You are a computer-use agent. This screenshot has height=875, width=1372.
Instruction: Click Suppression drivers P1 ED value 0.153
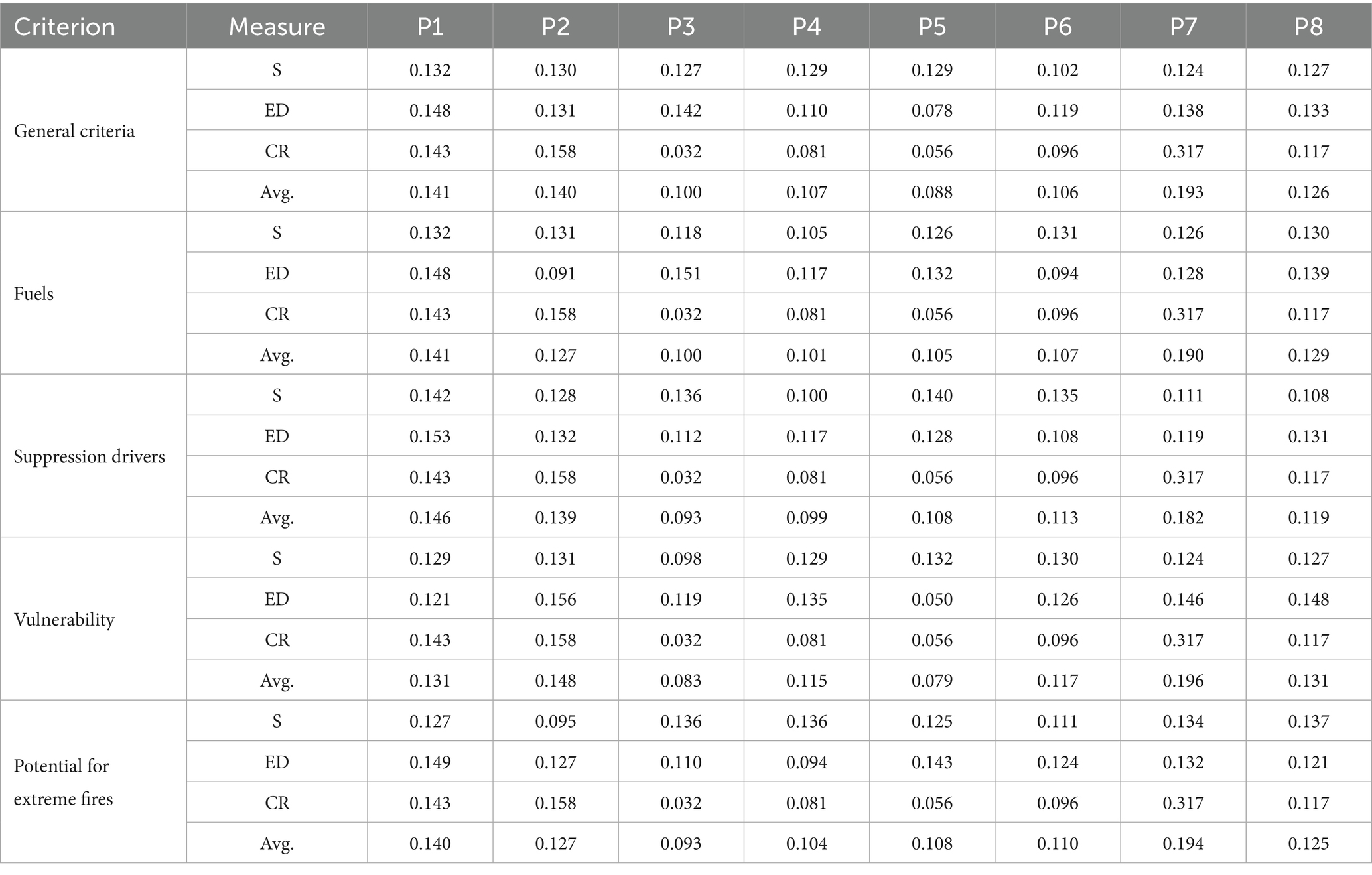click(430, 437)
